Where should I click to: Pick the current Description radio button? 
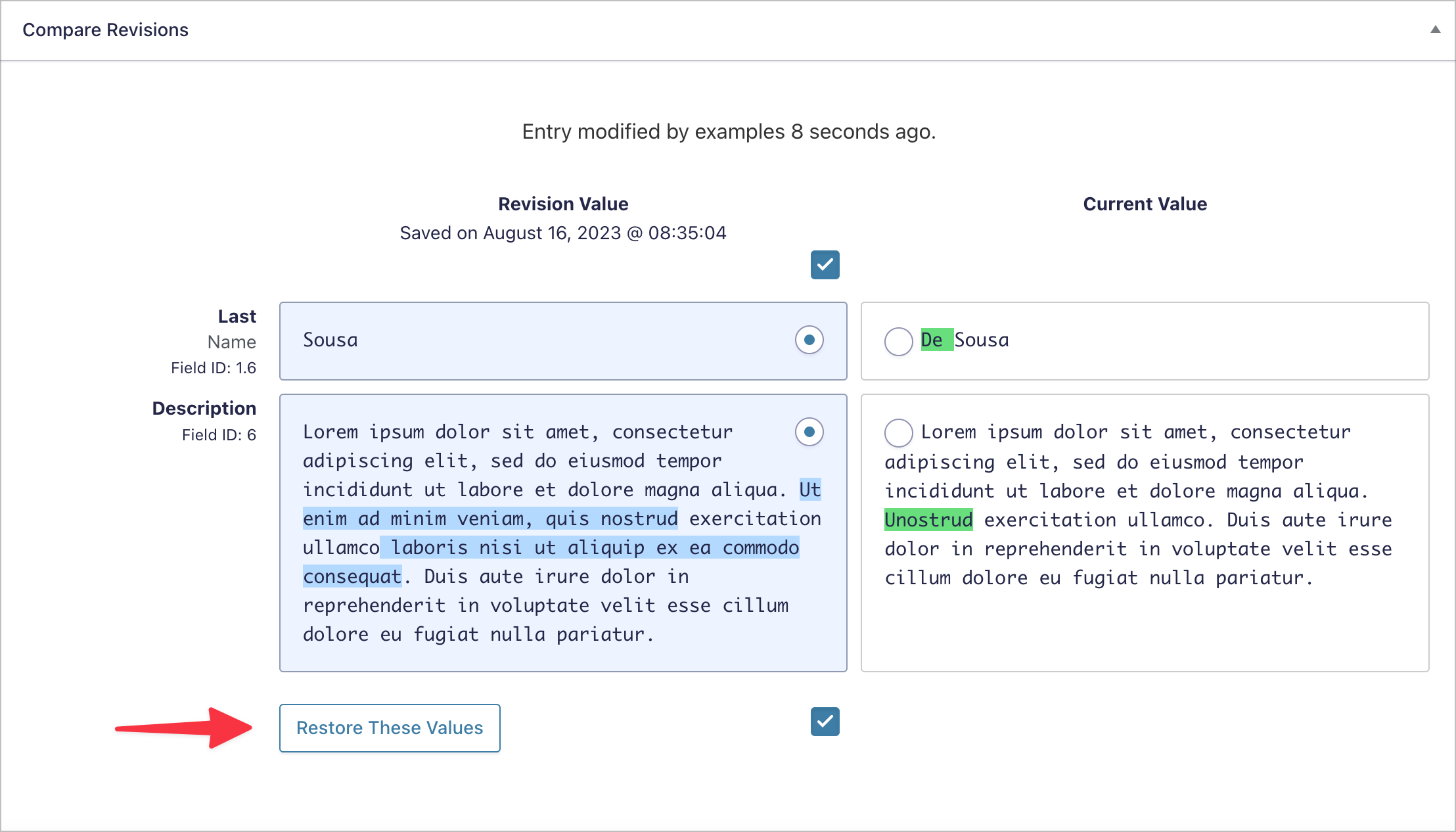click(898, 432)
